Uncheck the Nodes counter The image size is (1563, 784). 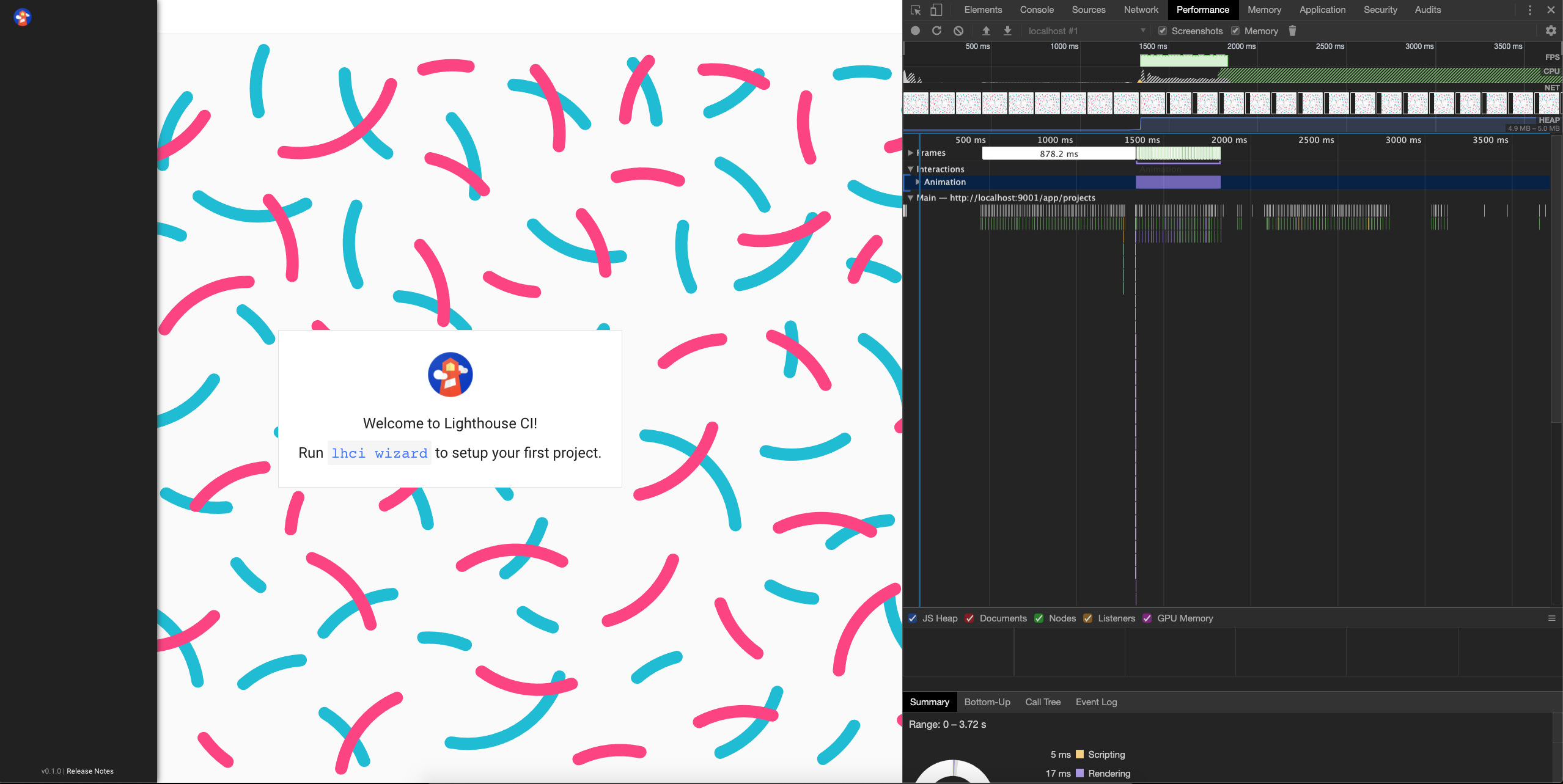click(x=1039, y=618)
